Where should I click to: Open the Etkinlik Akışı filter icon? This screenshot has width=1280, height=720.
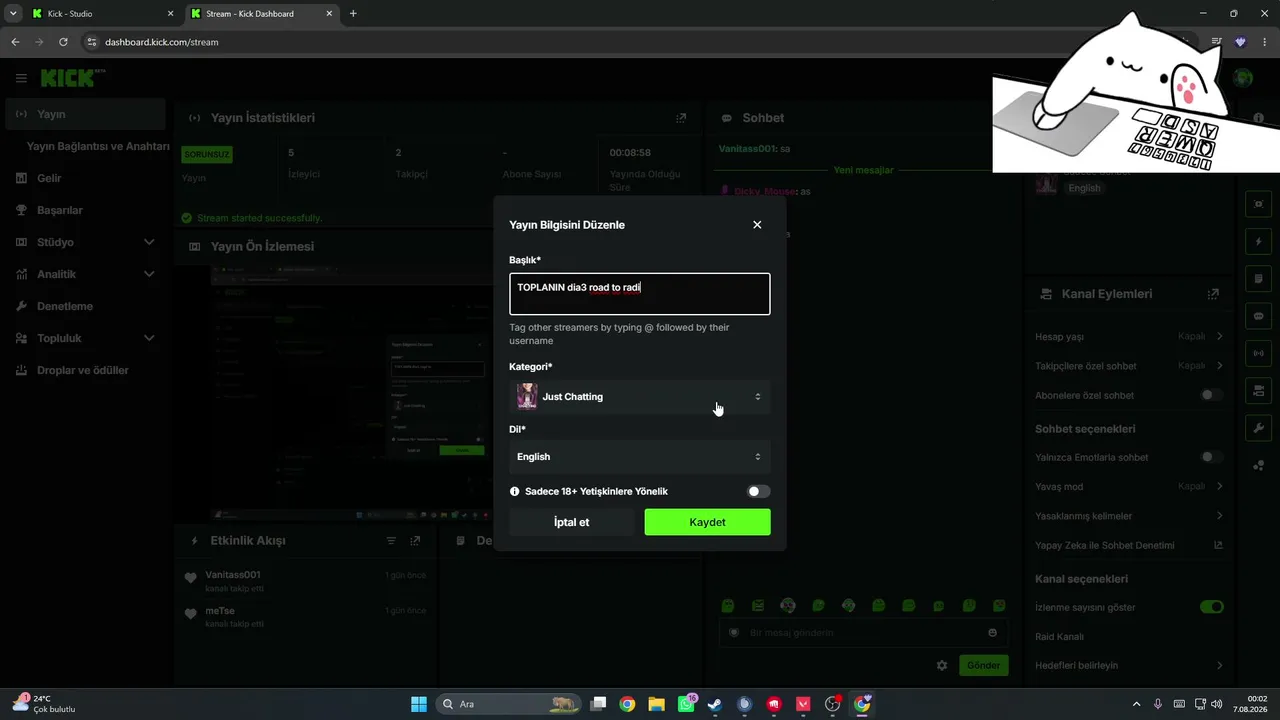point(391,541)
